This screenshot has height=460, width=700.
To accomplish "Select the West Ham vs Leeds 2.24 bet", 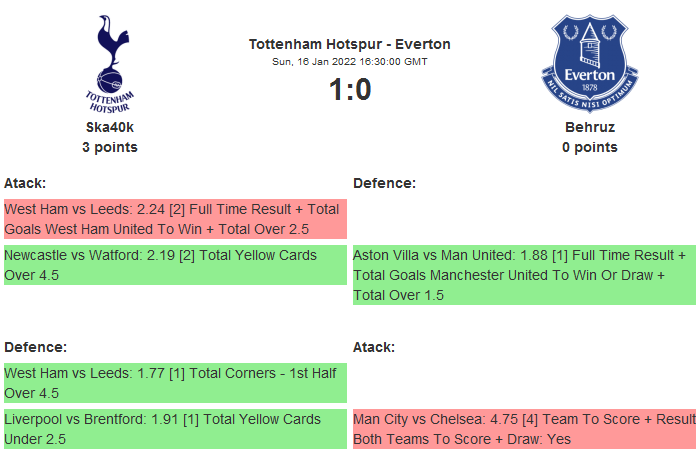I will pyautogui.click(x=174, y=219).
